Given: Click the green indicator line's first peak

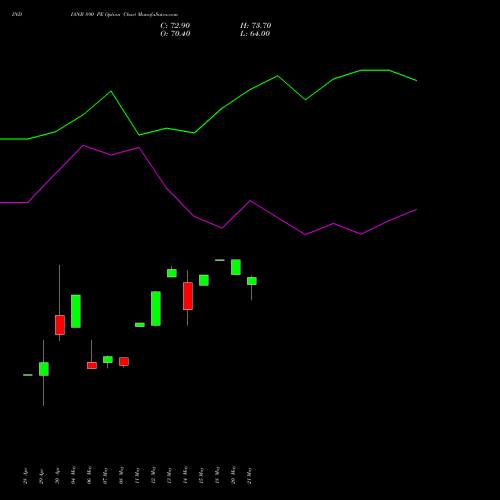Looking at the screenshot, I should click(x=111, y=91).
